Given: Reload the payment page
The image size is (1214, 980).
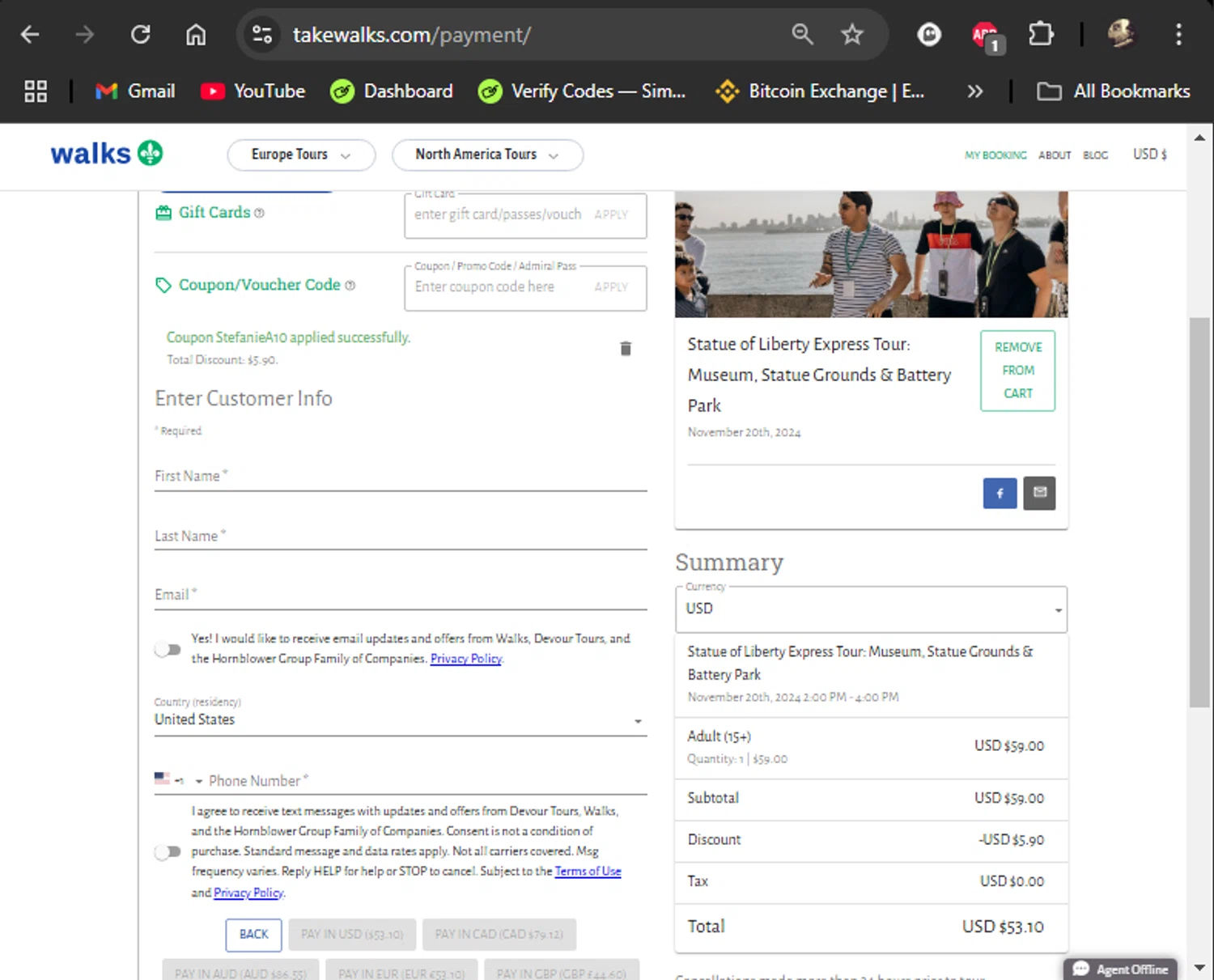Looking at the screenshot, I should 141,35.
